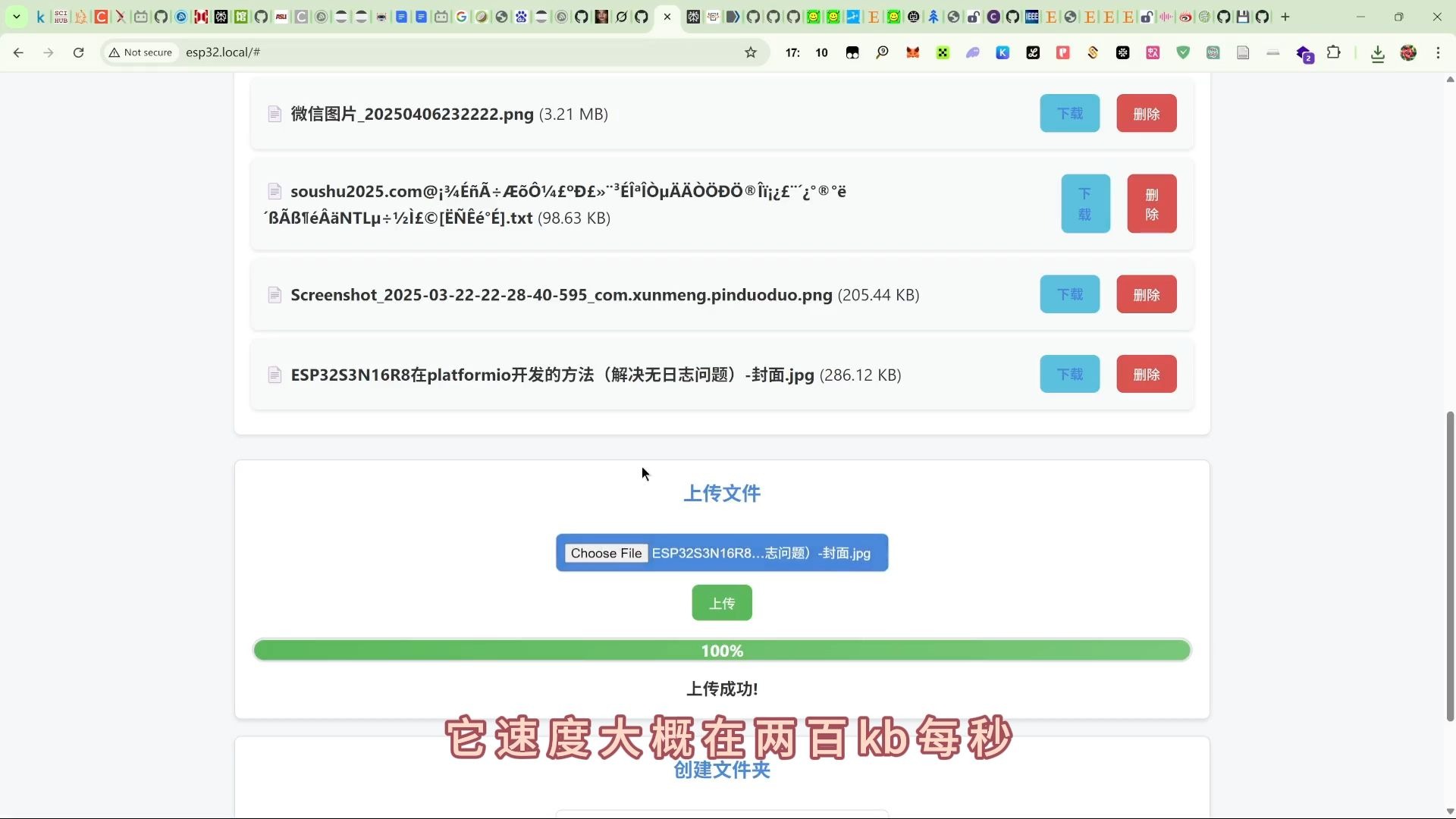Open the MetaMask fox extension
Screen dimensions: 1456x819
[x=912, y=52]
